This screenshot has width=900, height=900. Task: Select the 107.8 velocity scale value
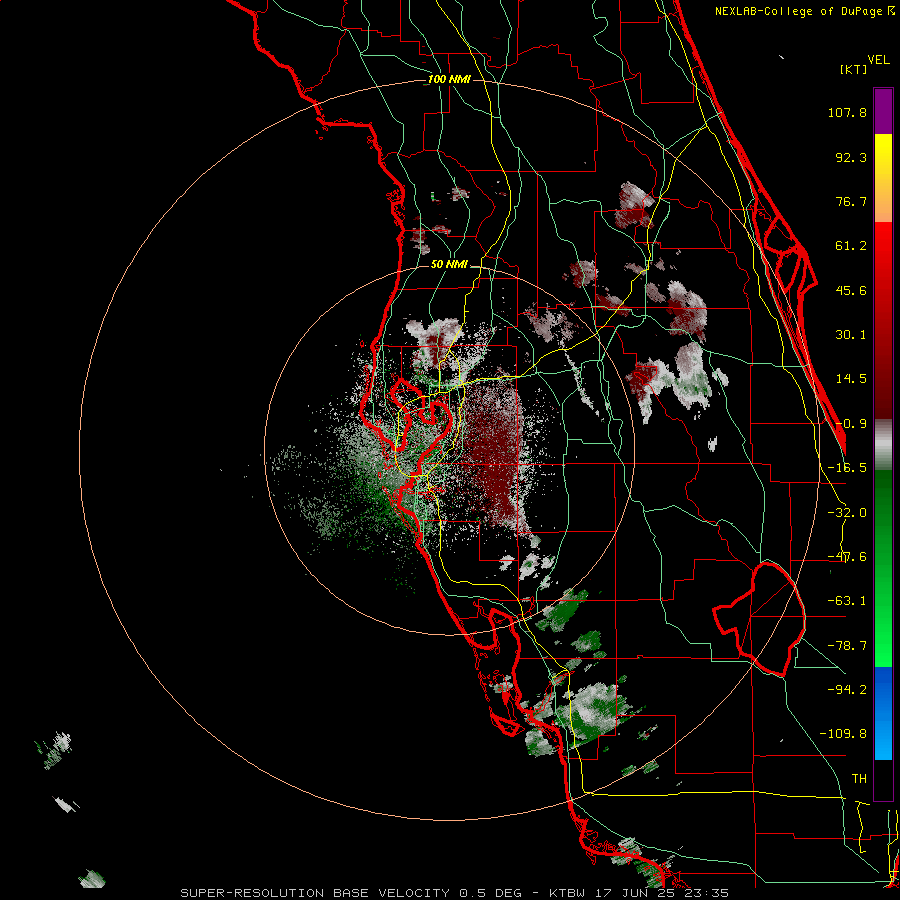pyautogui.click(x=847, y=112)
